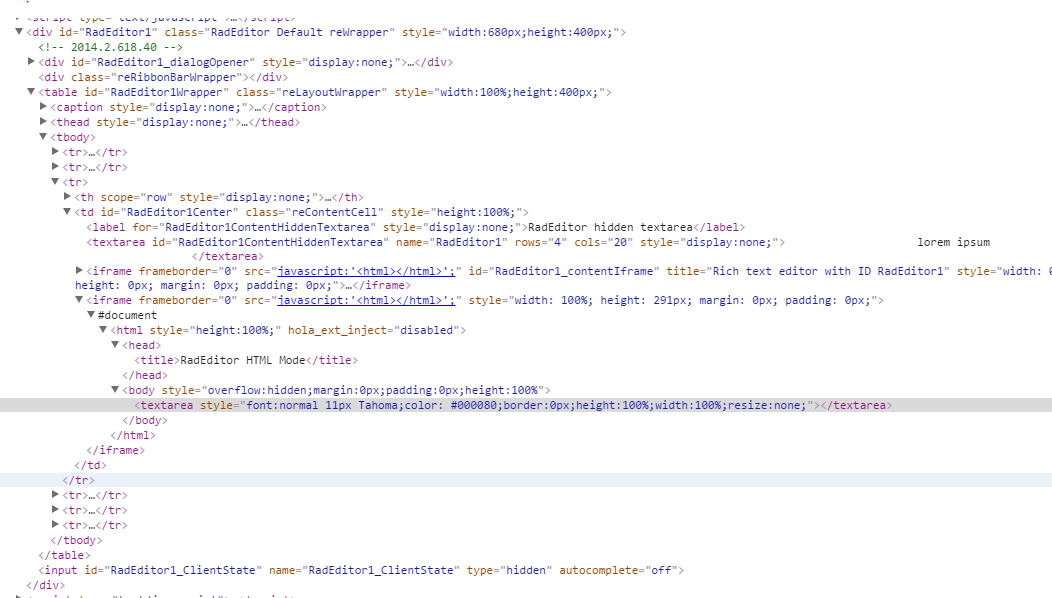Select the closing </td> tag row
Viewport: 1052px width, 598px height.
point(91,465)
